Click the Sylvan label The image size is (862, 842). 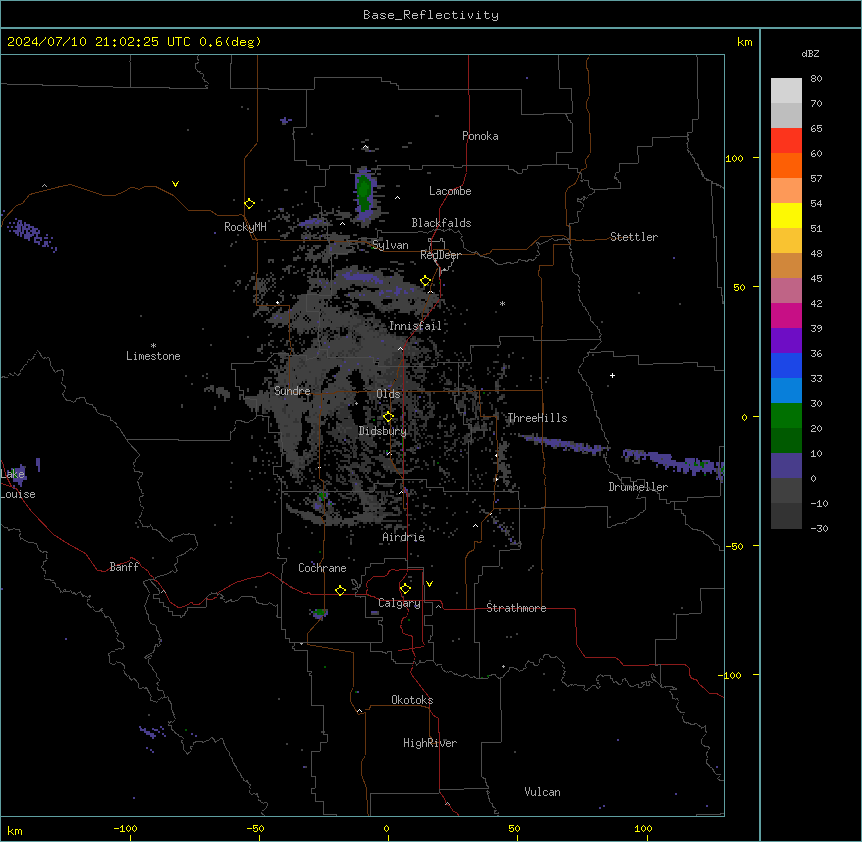coord(390,245)
